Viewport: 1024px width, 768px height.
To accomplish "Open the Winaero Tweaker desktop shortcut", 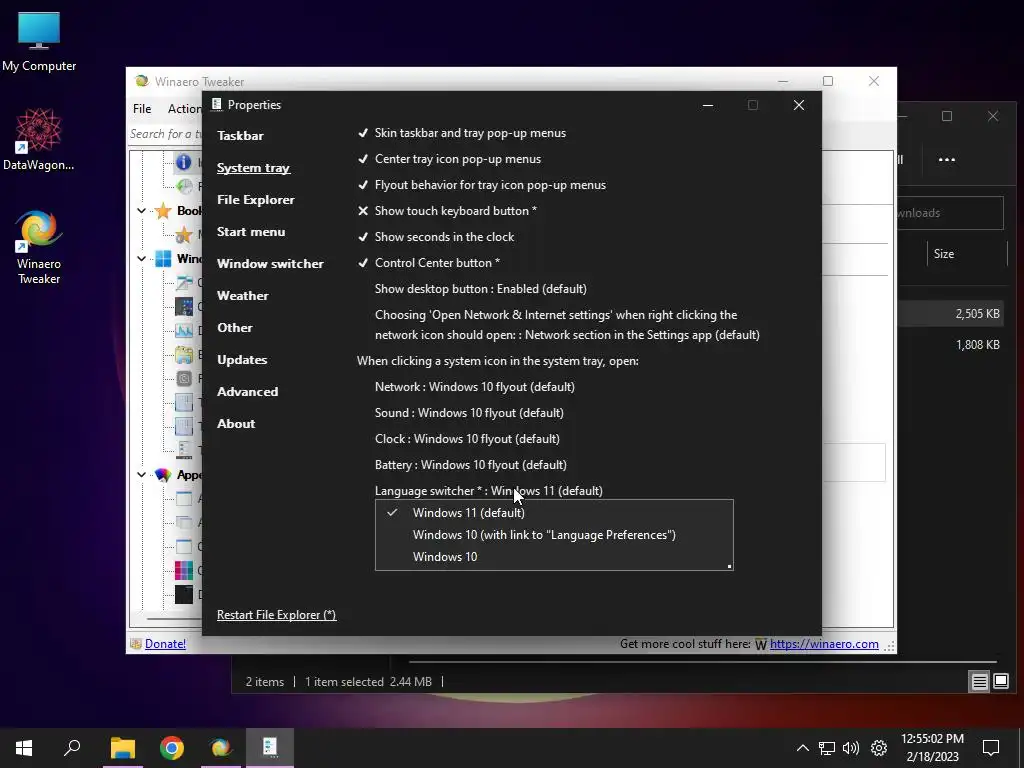I will [39, 247].
